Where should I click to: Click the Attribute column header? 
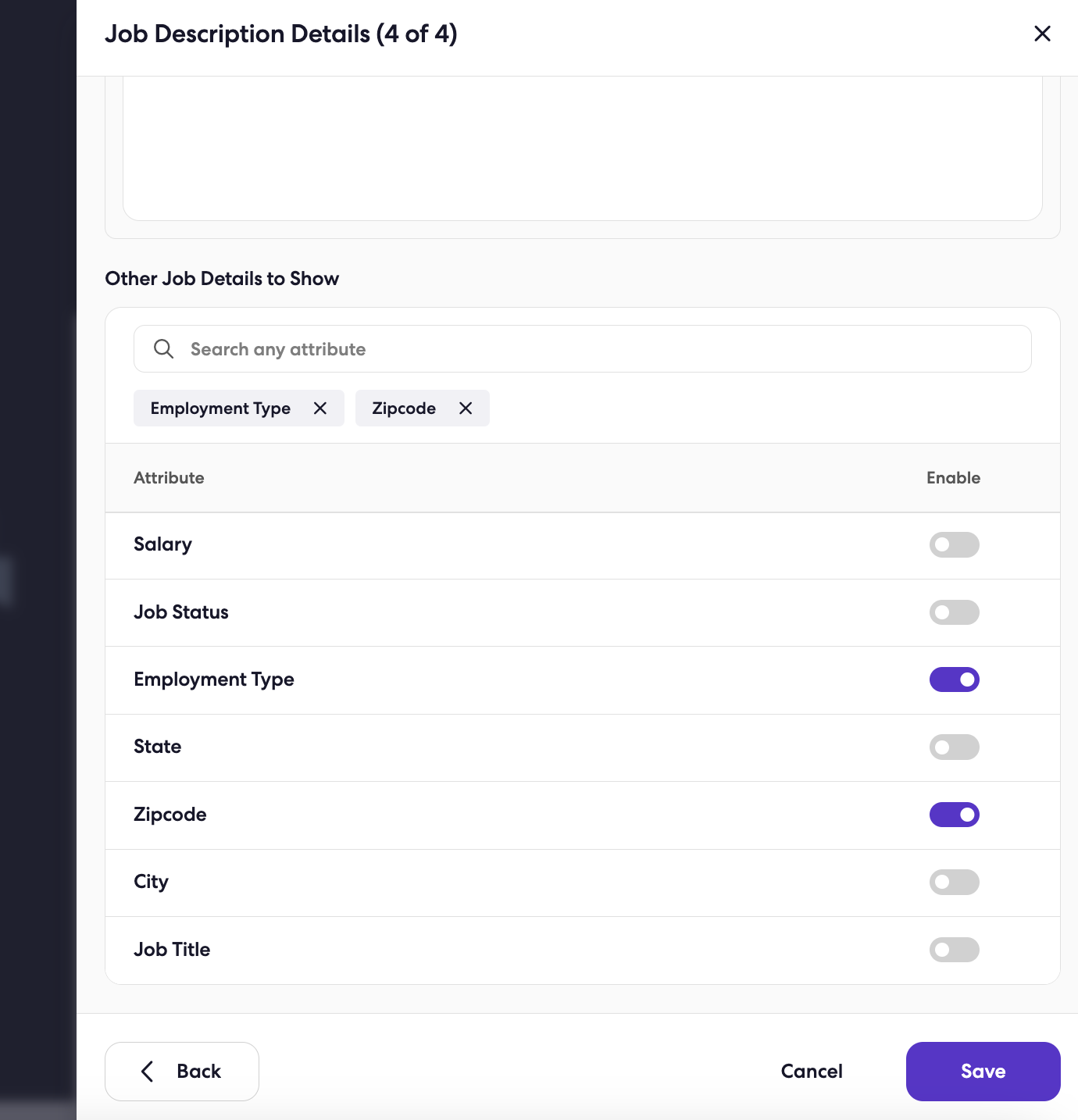169,478
